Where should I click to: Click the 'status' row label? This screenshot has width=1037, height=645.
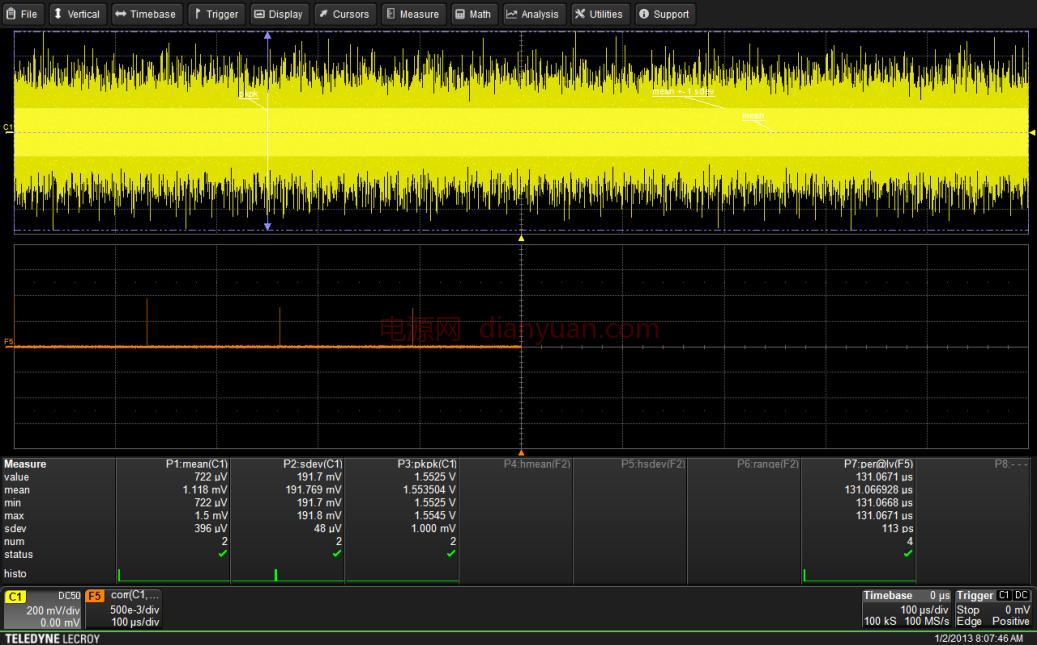19,554
